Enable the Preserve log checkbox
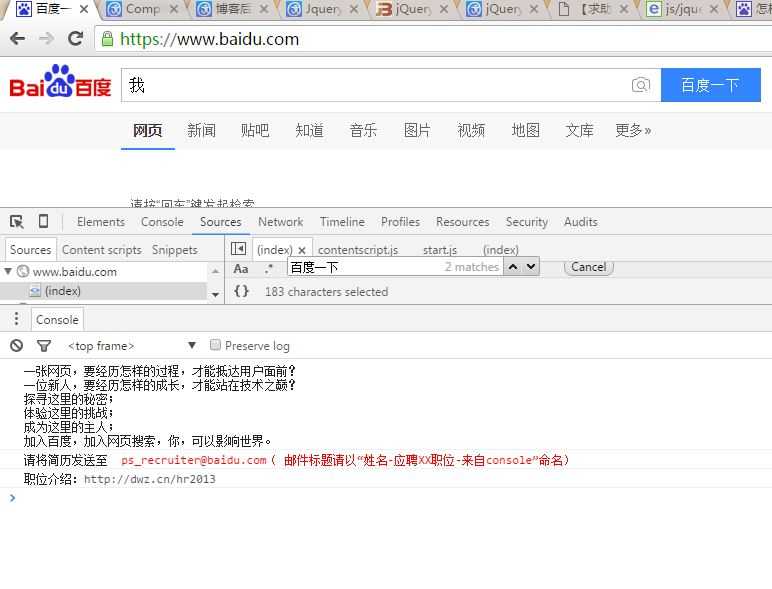The image size is (772, 589). (x=215, y=345)
